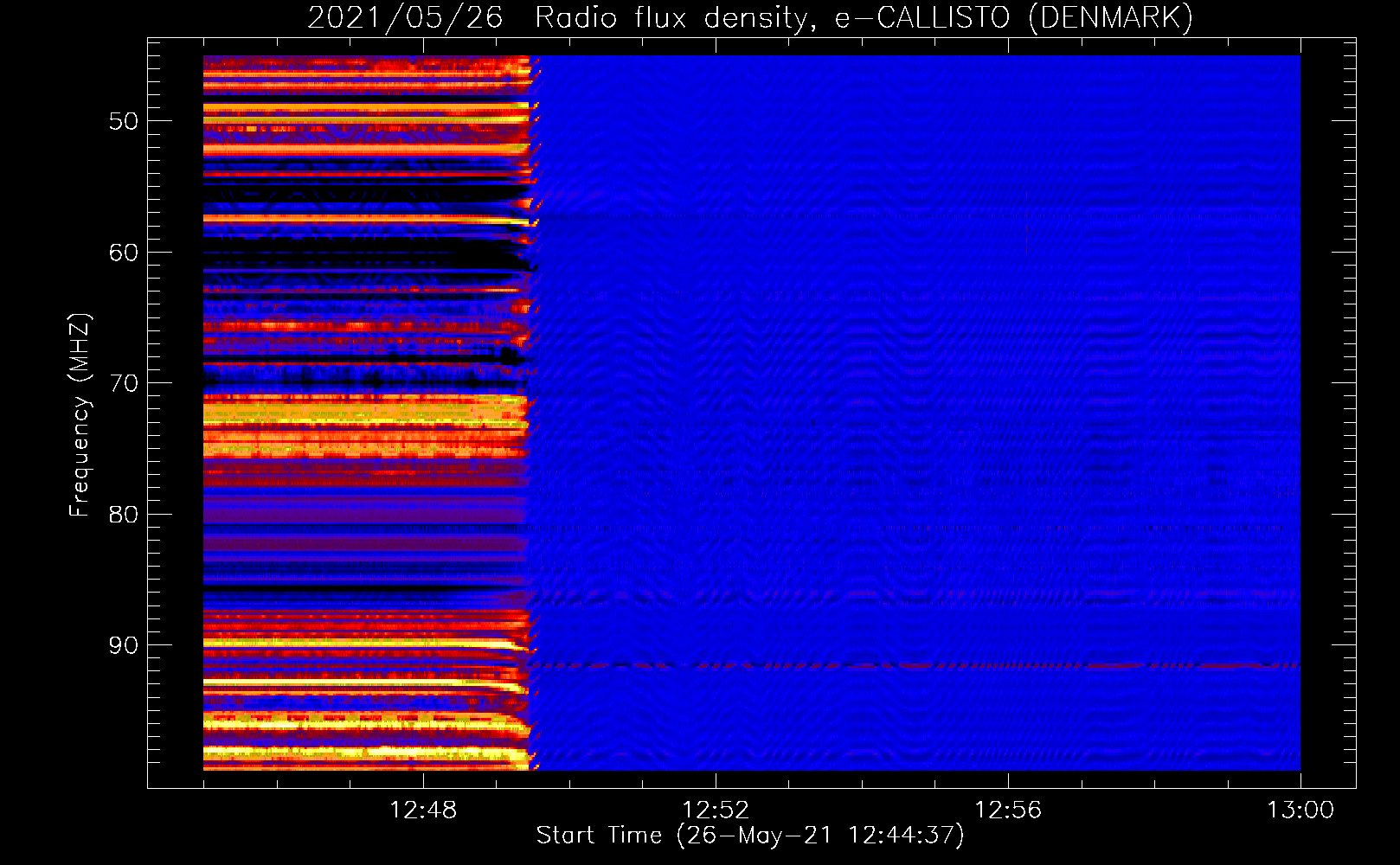
Task: Click the 12:56 time tick label
Action: 1008,811
